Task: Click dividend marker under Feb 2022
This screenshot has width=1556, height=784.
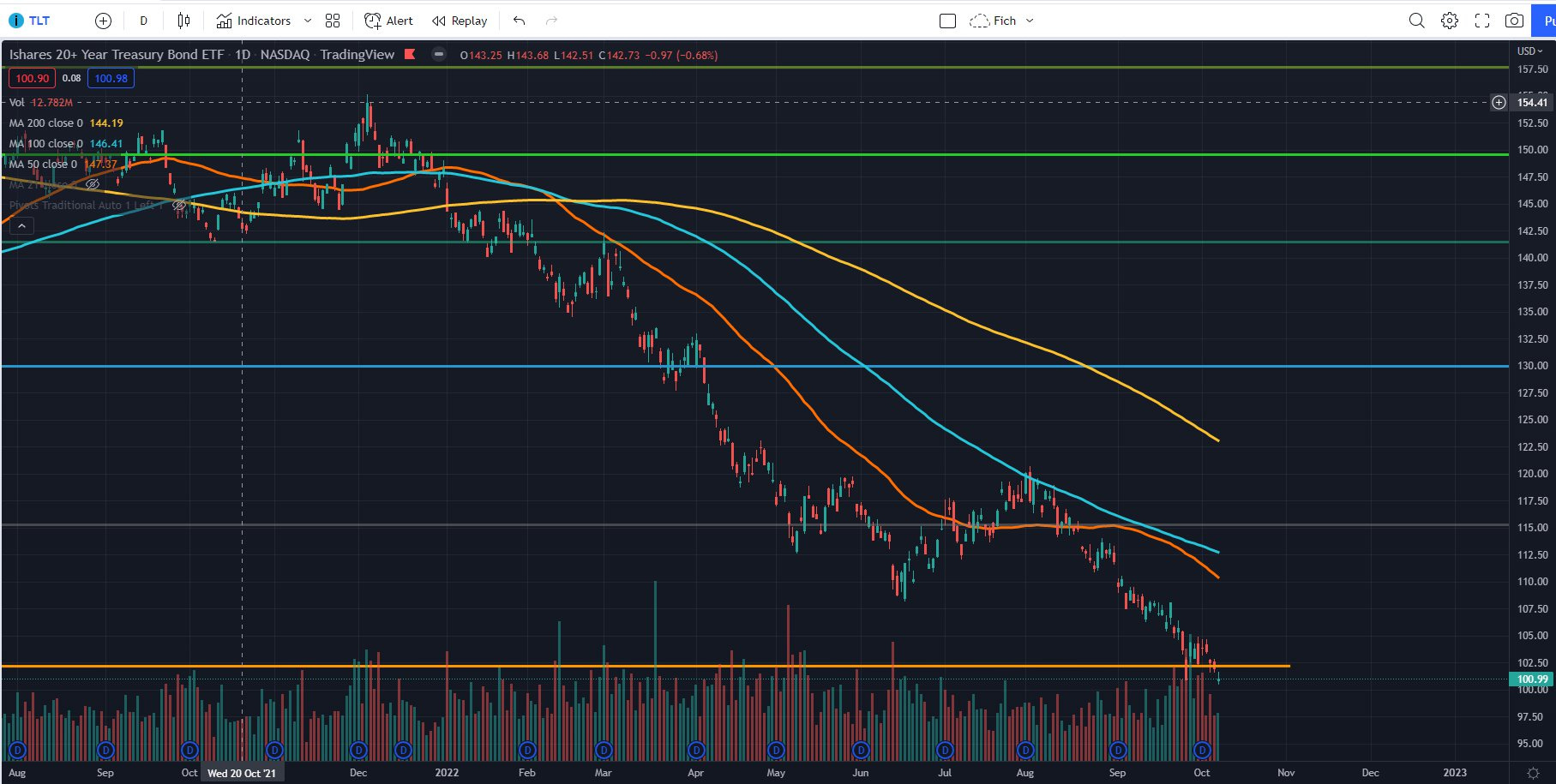Action: (527, 751)
